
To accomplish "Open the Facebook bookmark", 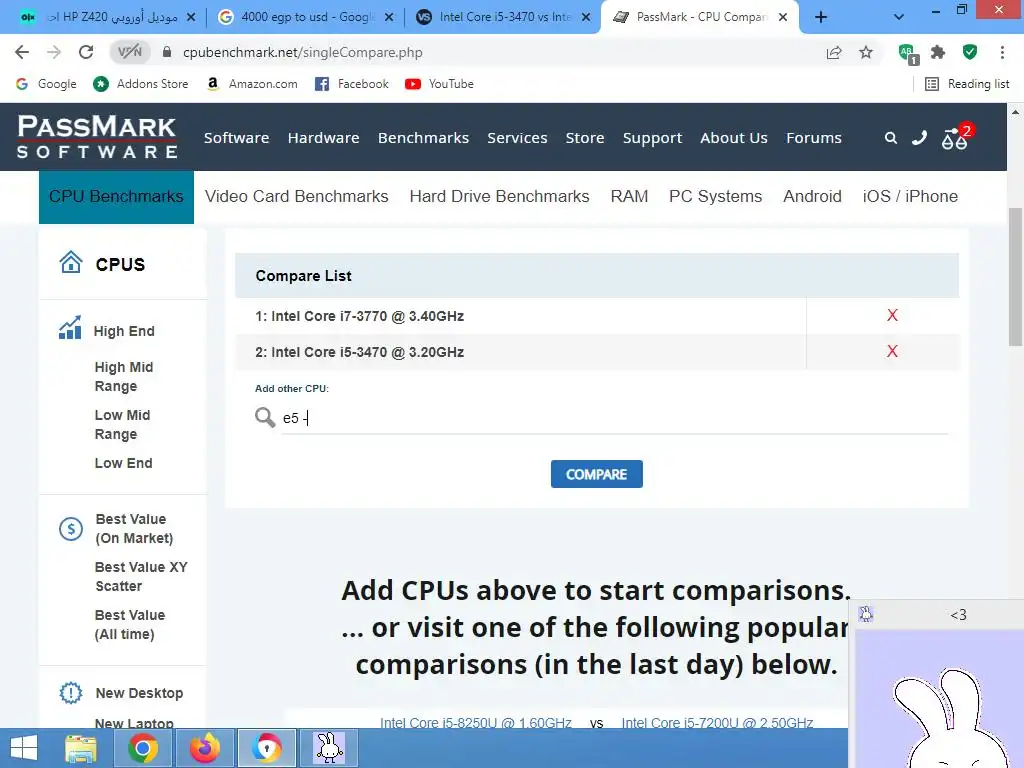I will 351,84.
